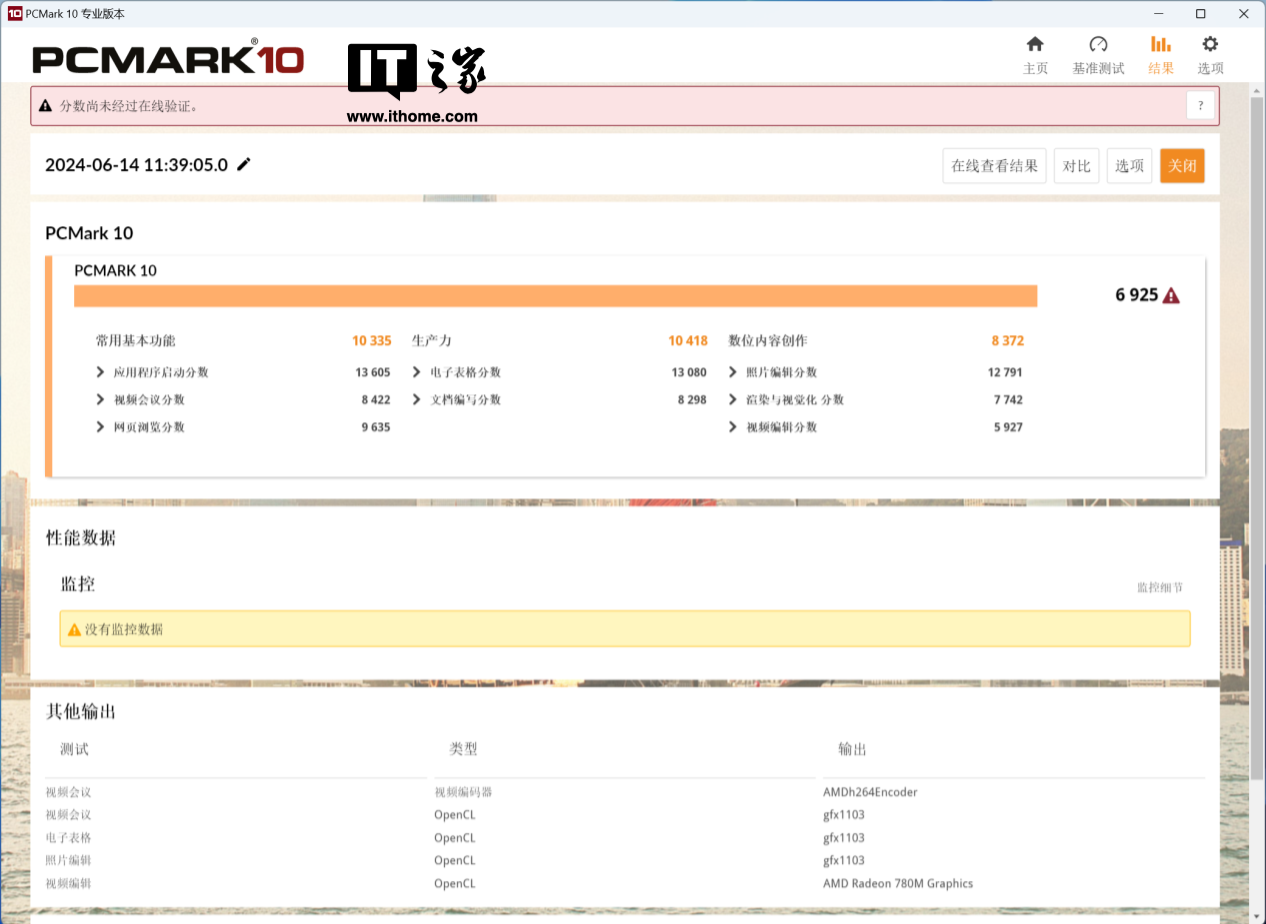The width and height of the screenshot is (1266, 924).
Task: Click the orange PCMark 10 score bar
Action: pyautogui.click(x=555, y=296)
